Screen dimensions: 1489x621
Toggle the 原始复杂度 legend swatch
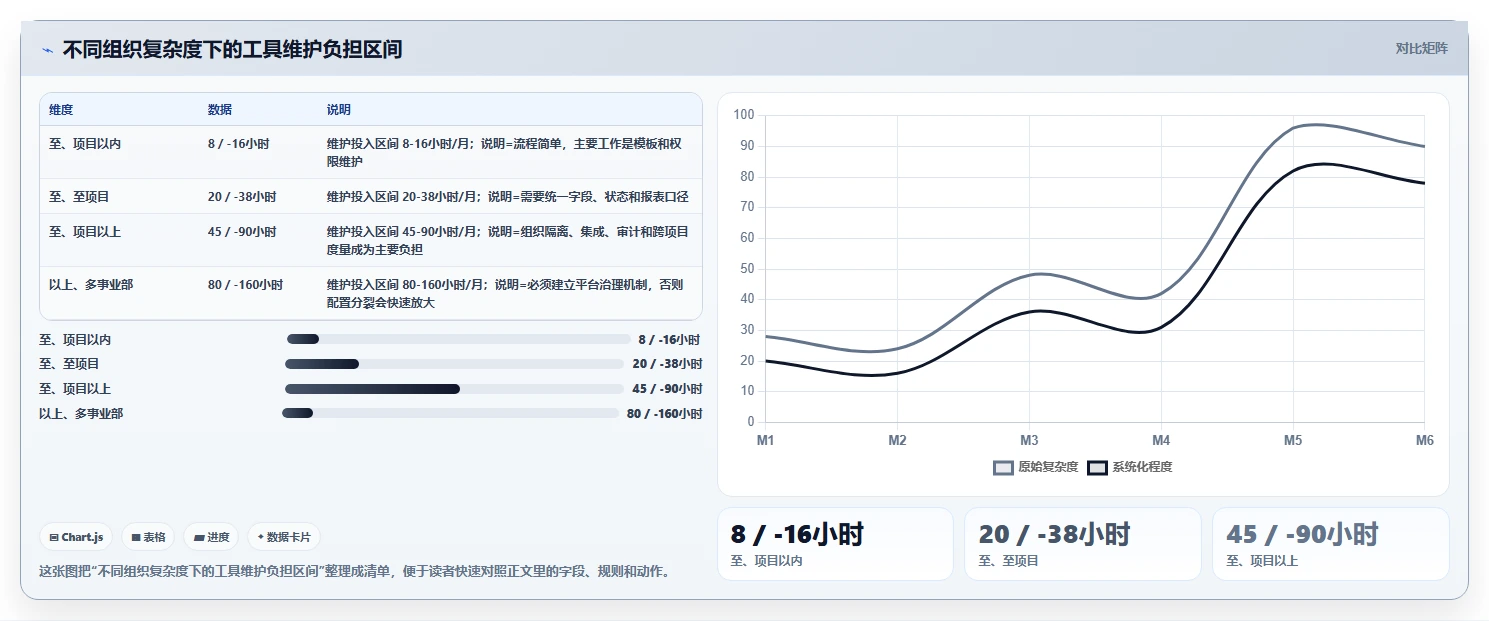(x=1004, y=467)
